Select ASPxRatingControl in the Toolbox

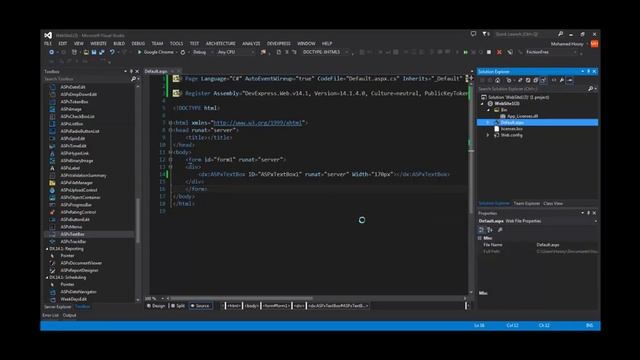pyautogui.click(x=78, y=212)
